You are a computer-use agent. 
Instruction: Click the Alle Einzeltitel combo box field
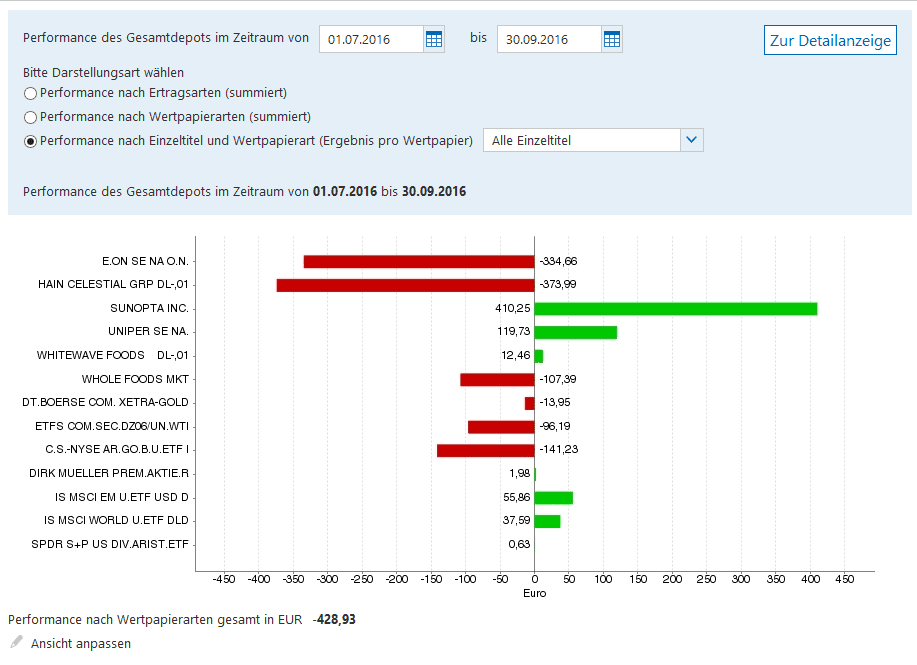(x=593, y=140)
